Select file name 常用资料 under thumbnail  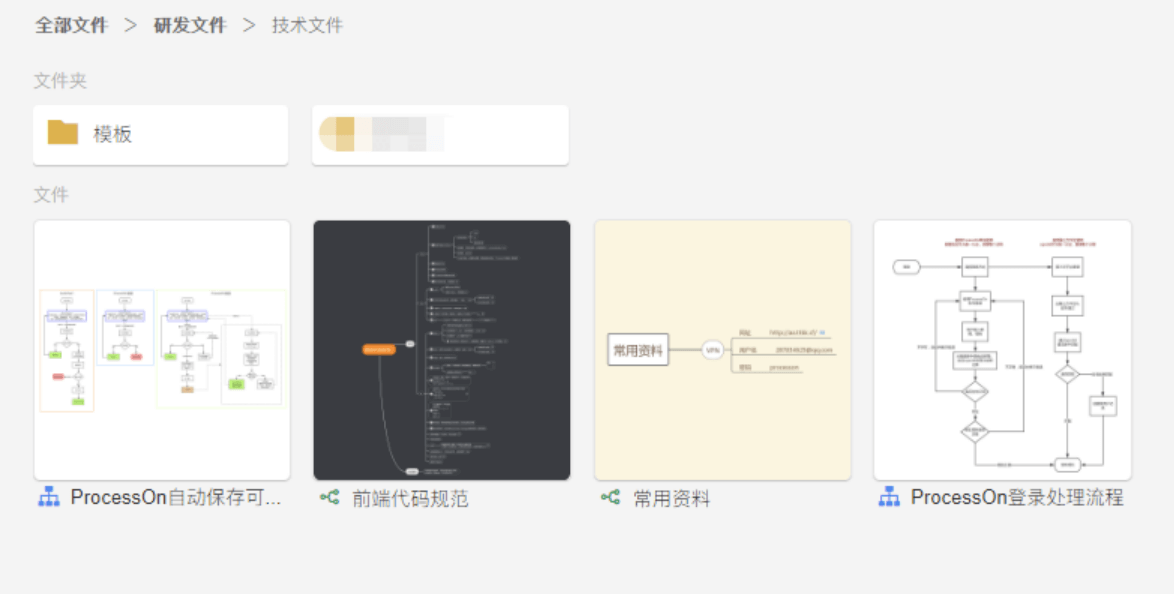[x=671, y=498]
